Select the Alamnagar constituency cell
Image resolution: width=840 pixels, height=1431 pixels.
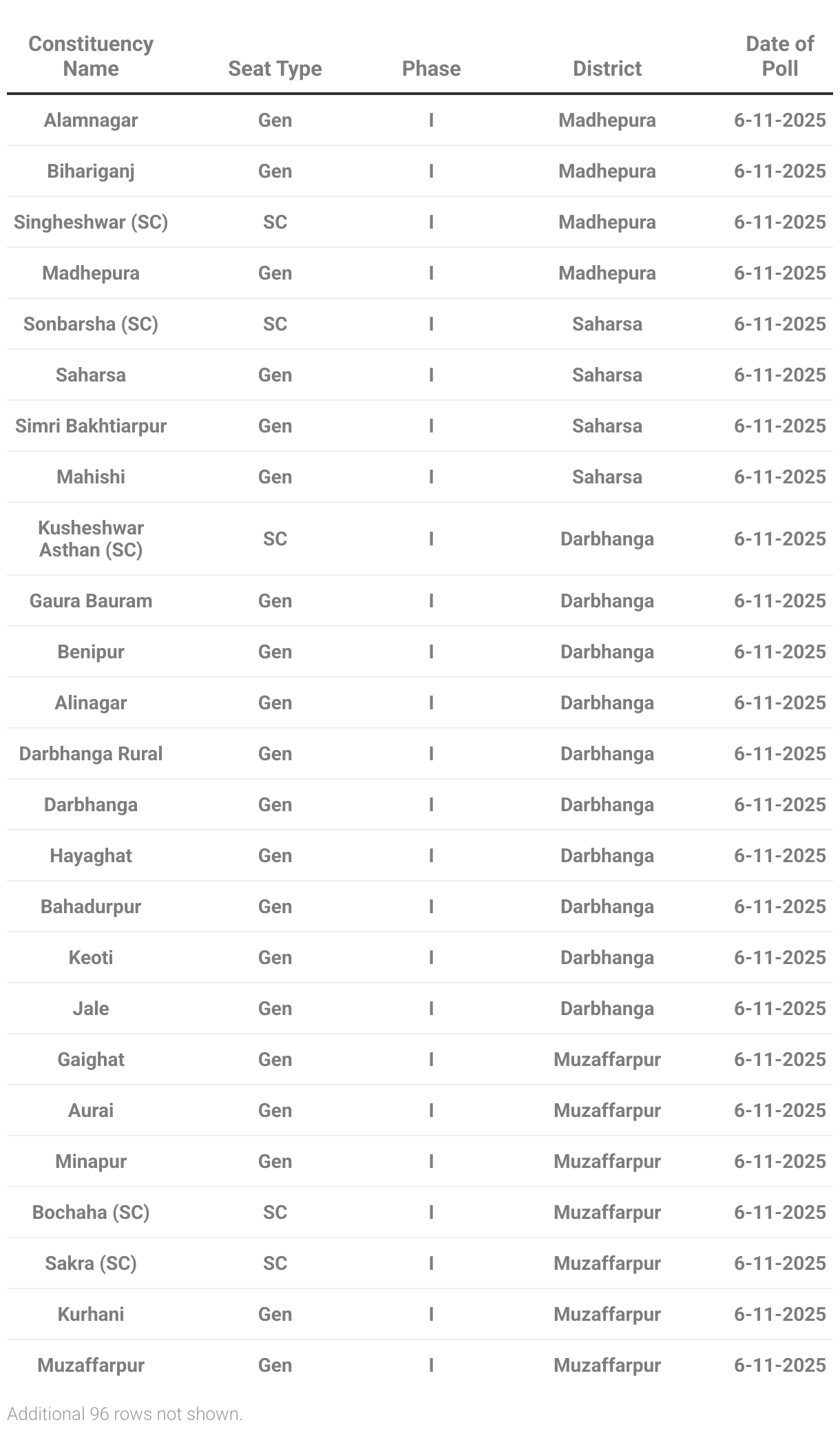(91, 120)
